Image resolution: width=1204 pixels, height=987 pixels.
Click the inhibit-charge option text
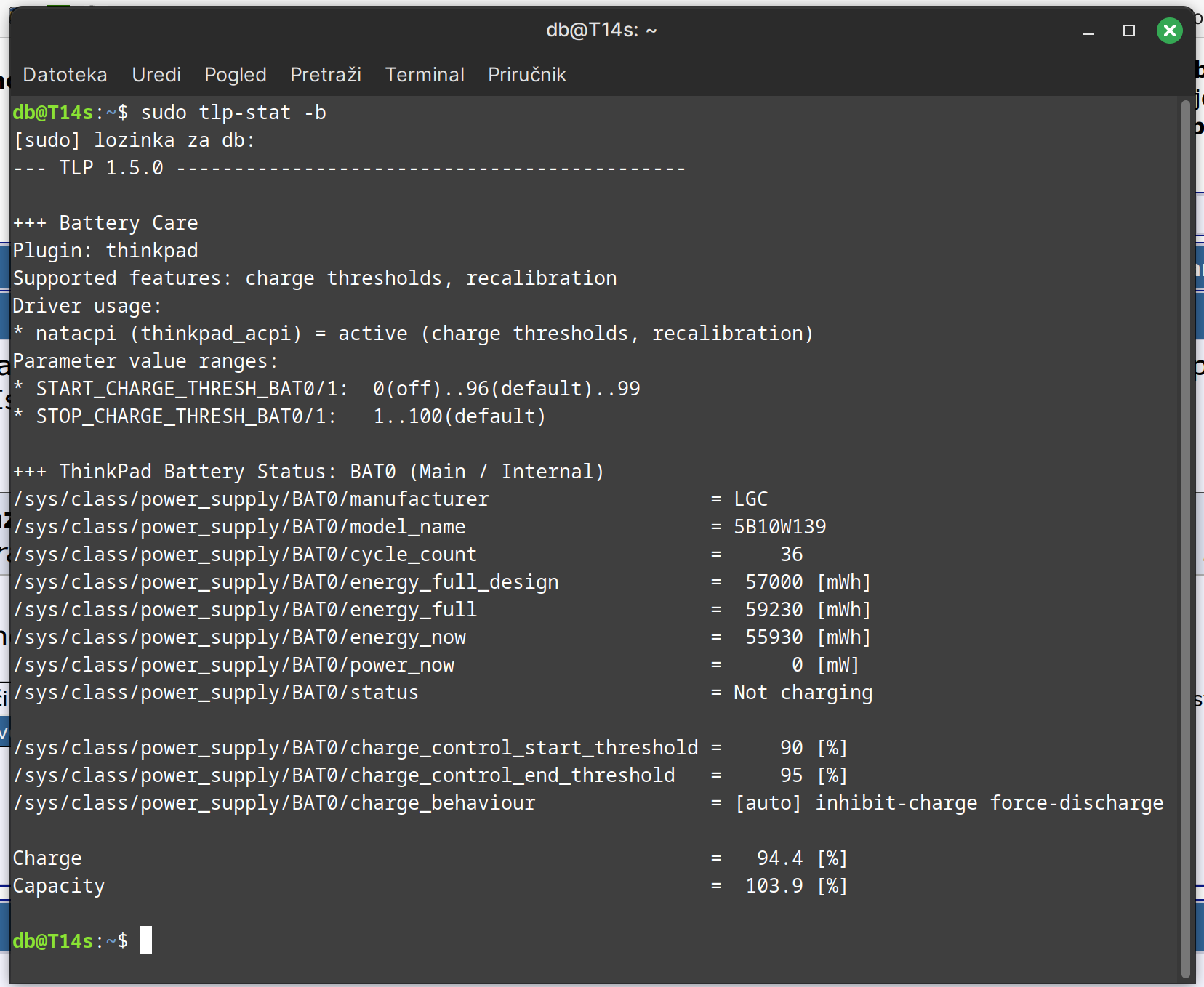(896, 803)
